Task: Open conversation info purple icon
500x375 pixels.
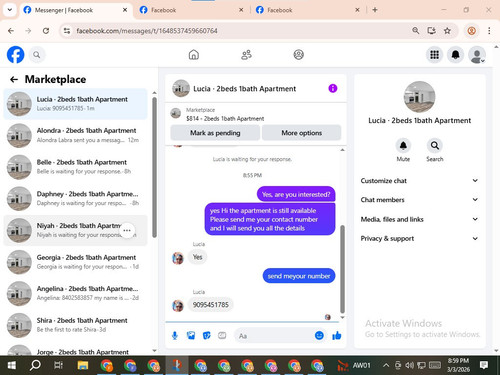Action: (x=333, y=88)
